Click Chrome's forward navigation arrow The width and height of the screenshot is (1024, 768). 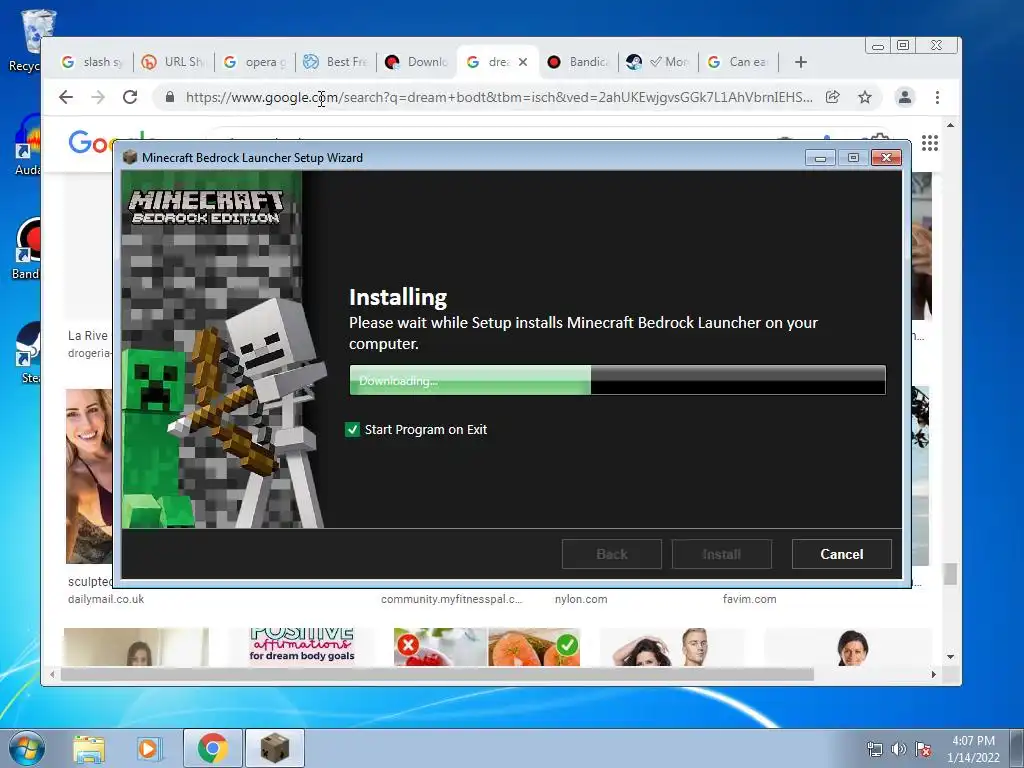(x=98, y=97)
